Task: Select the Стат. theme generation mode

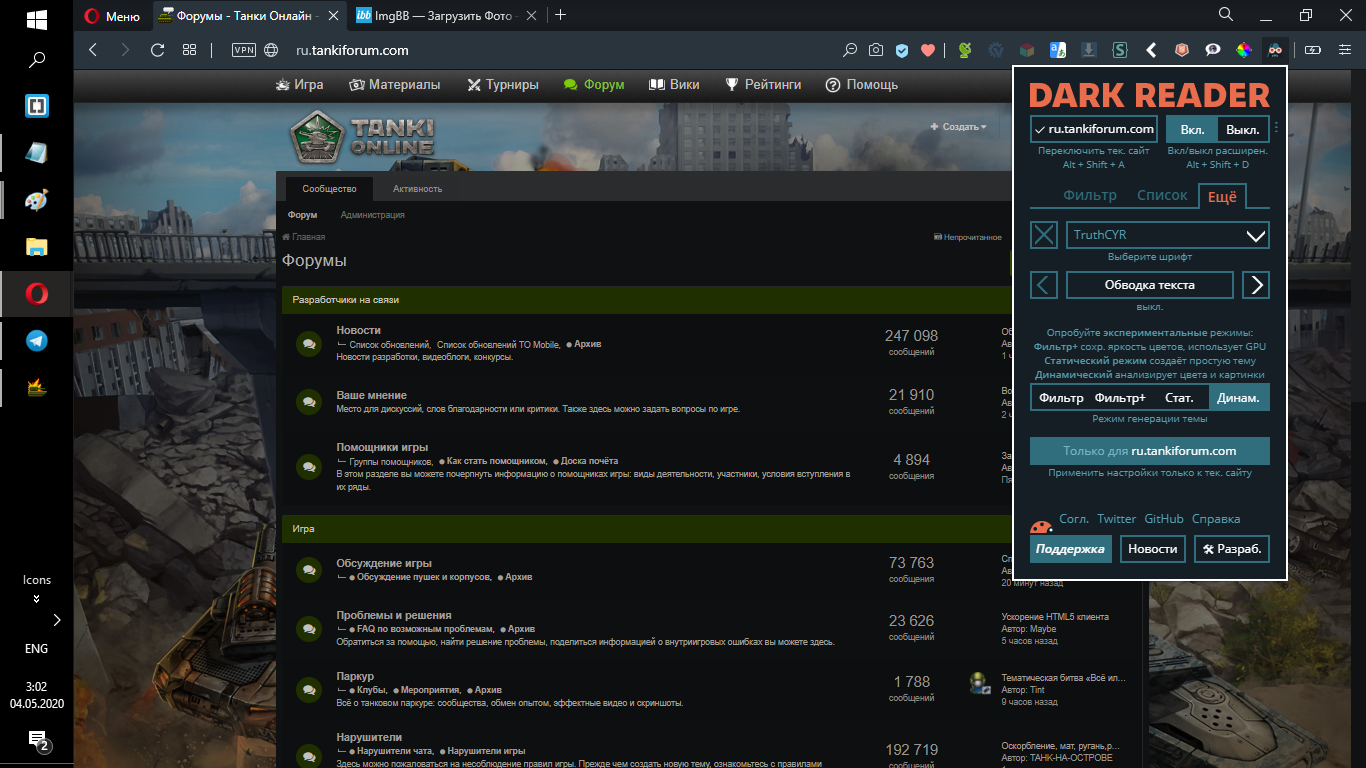Action: 1179,398
